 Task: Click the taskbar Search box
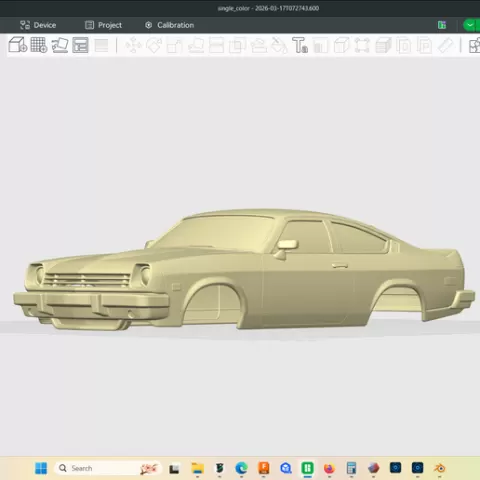108,468
